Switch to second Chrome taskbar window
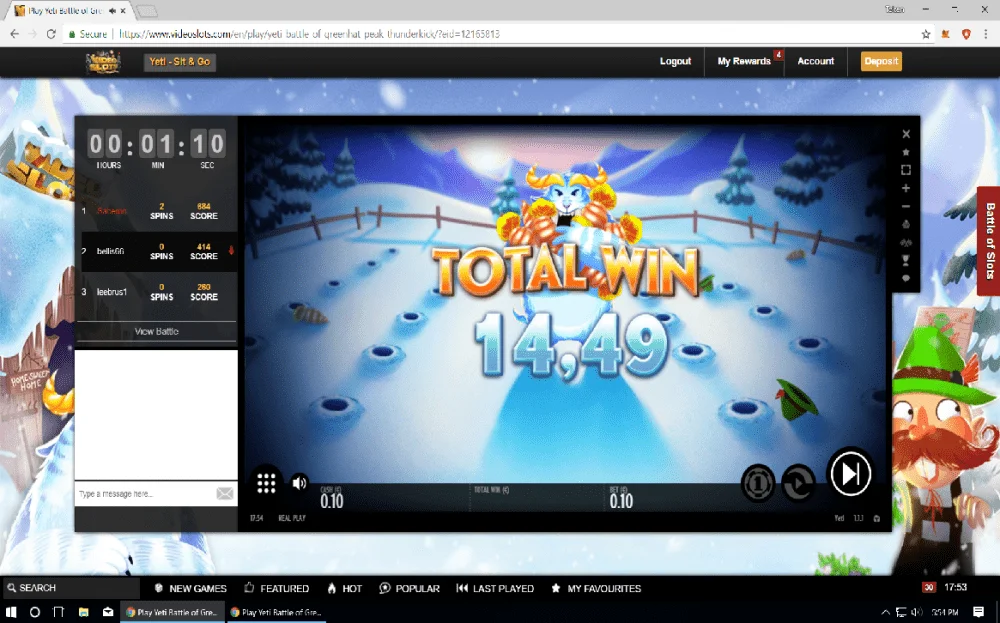The height and width of the screenshot is (623, 1000). click(x=277, y=612)
